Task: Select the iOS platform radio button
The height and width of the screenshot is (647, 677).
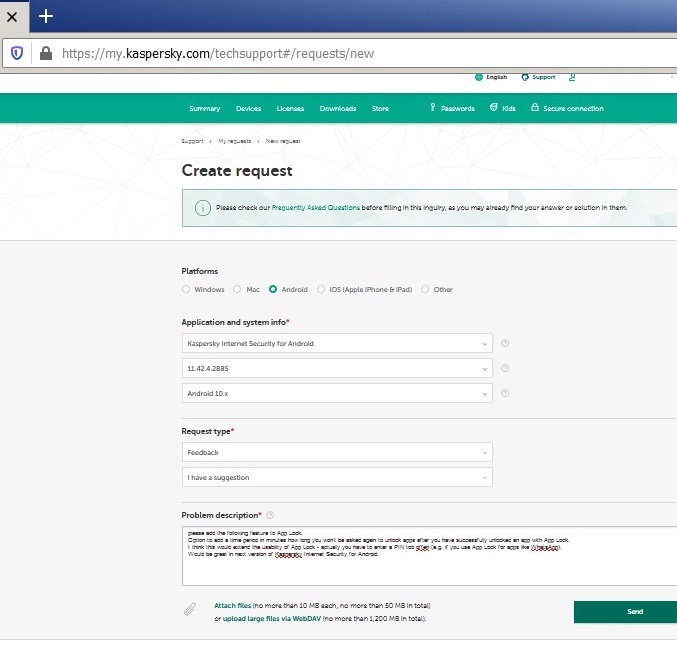Action: 321,289
